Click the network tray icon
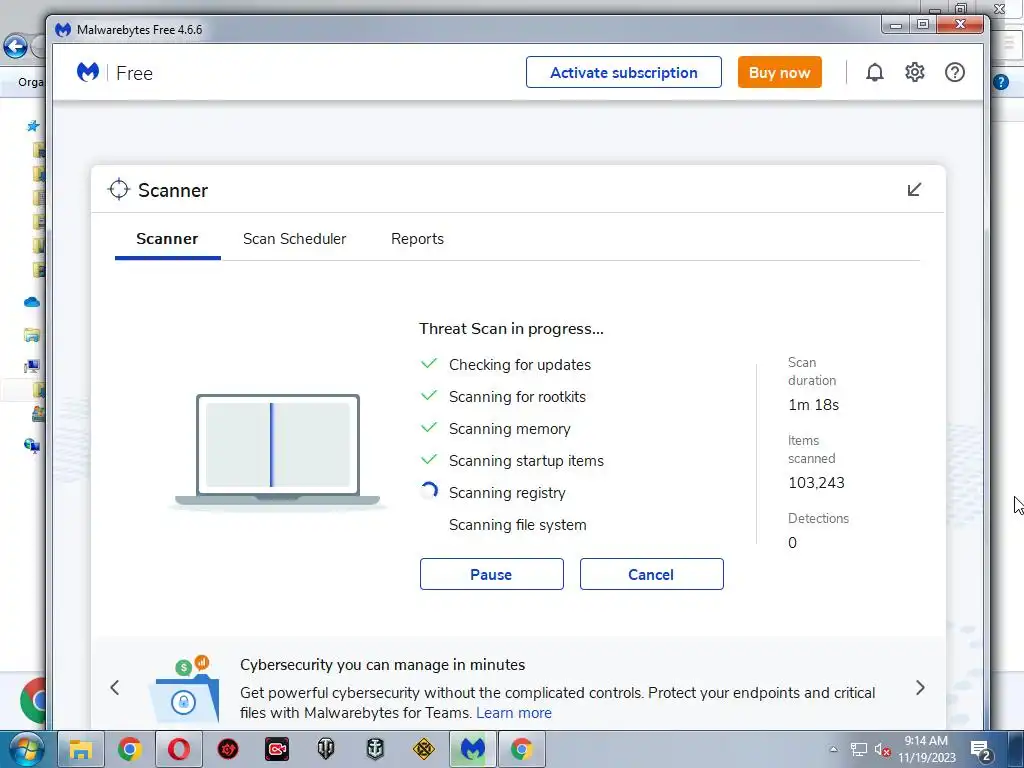This screenshot has height=768, width=1024. [x=859, y=750]
